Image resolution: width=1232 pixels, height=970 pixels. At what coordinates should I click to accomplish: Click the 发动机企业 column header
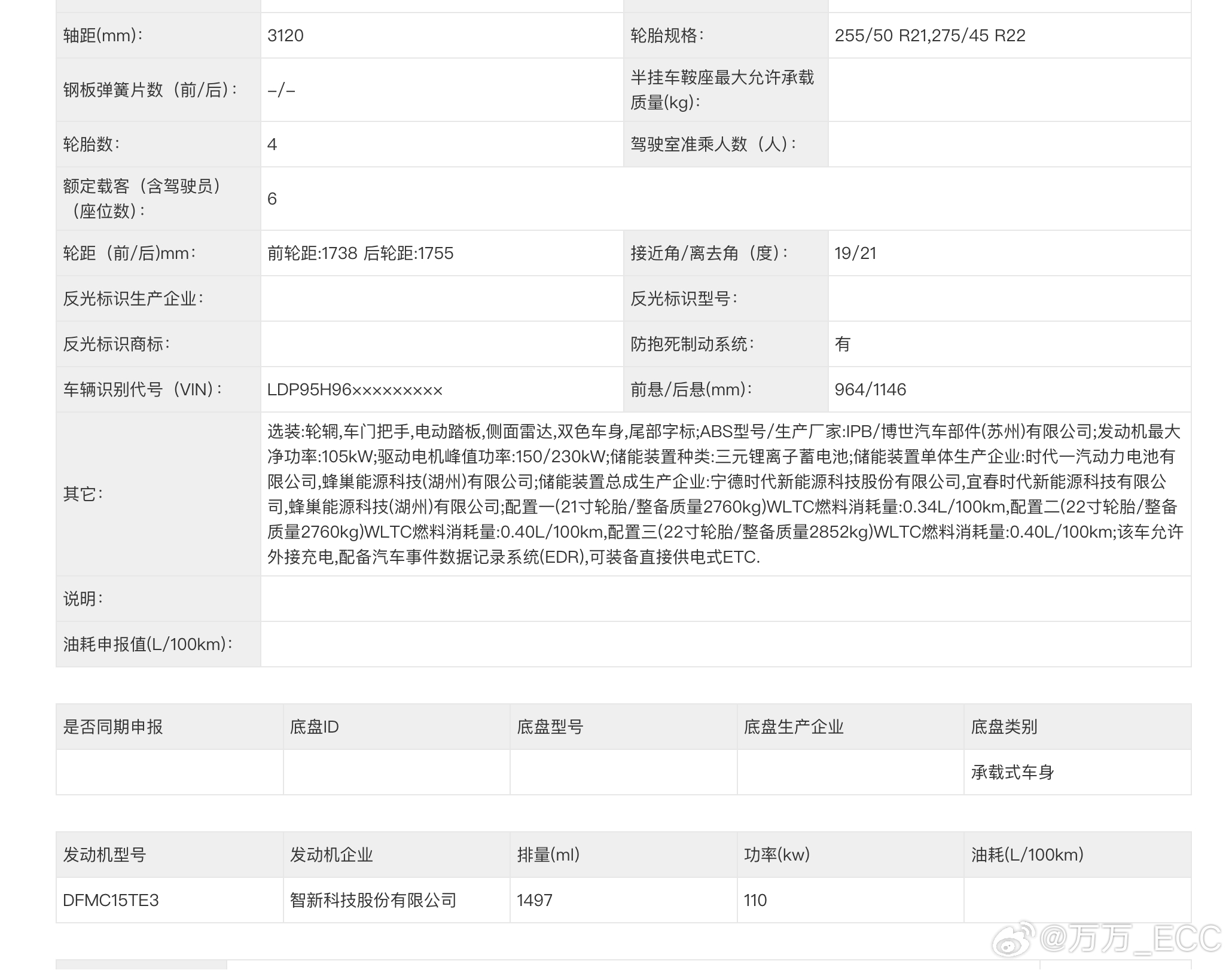[x=331, y=855]
